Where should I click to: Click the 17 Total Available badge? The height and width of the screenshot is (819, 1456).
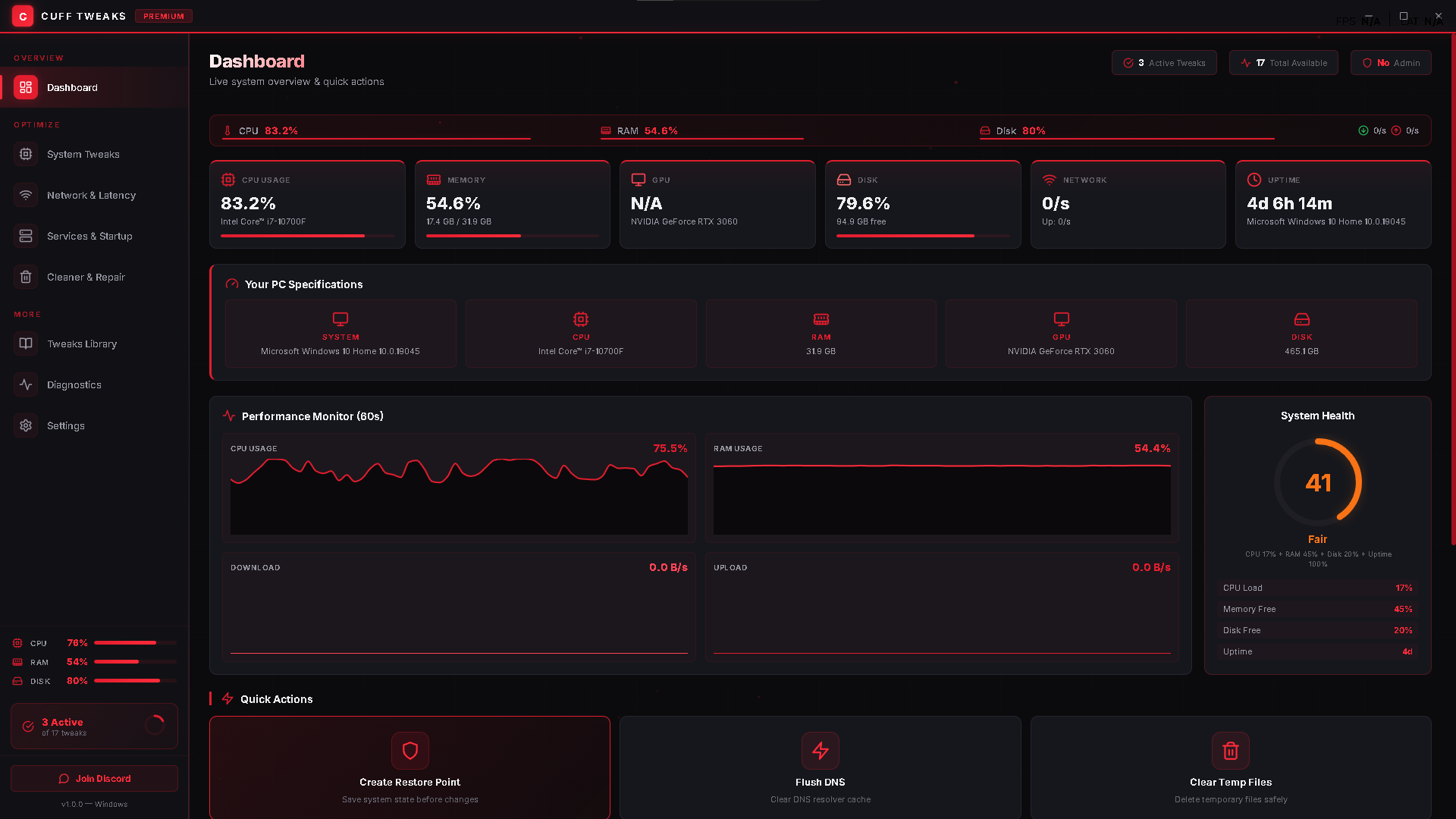click(1284, 63)
